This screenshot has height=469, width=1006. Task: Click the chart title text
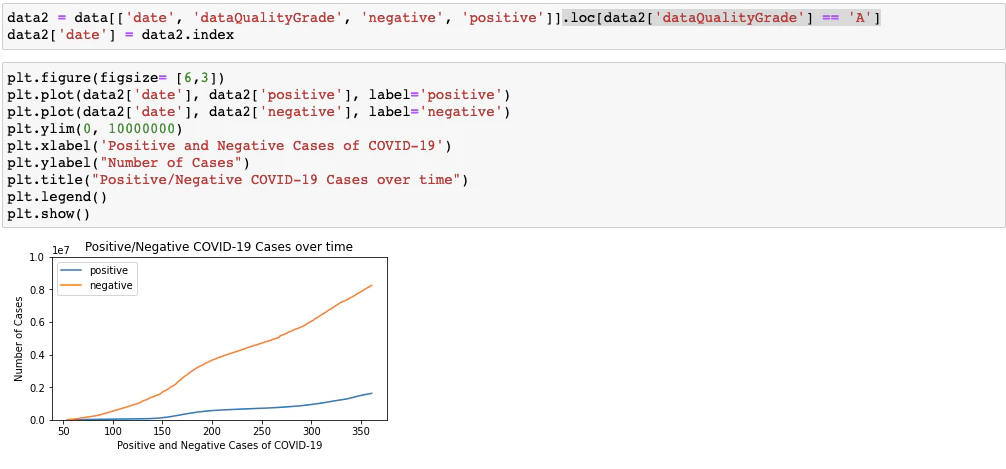coord(219,246)
